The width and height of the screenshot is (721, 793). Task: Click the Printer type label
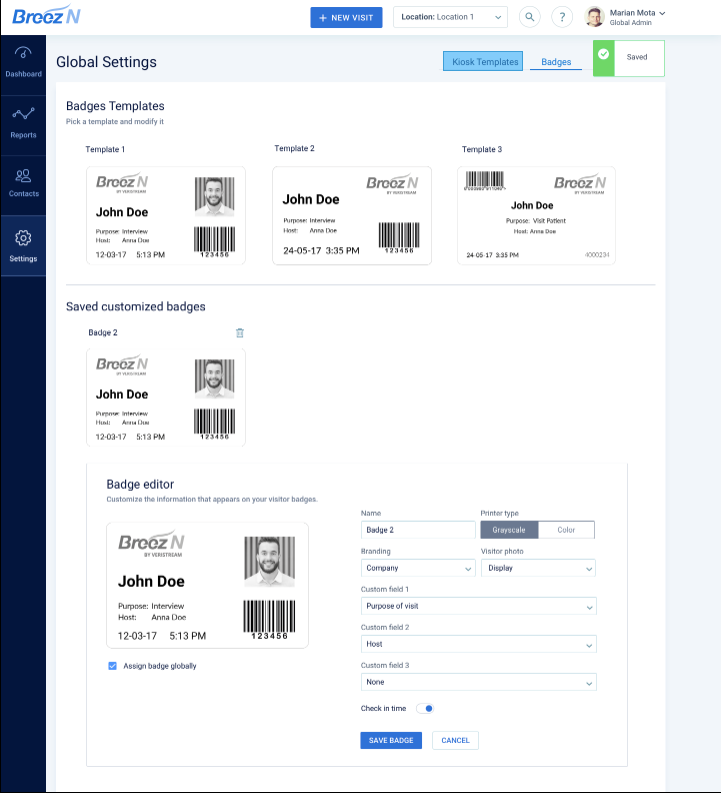pyautogui.click(x=500, y=513)
